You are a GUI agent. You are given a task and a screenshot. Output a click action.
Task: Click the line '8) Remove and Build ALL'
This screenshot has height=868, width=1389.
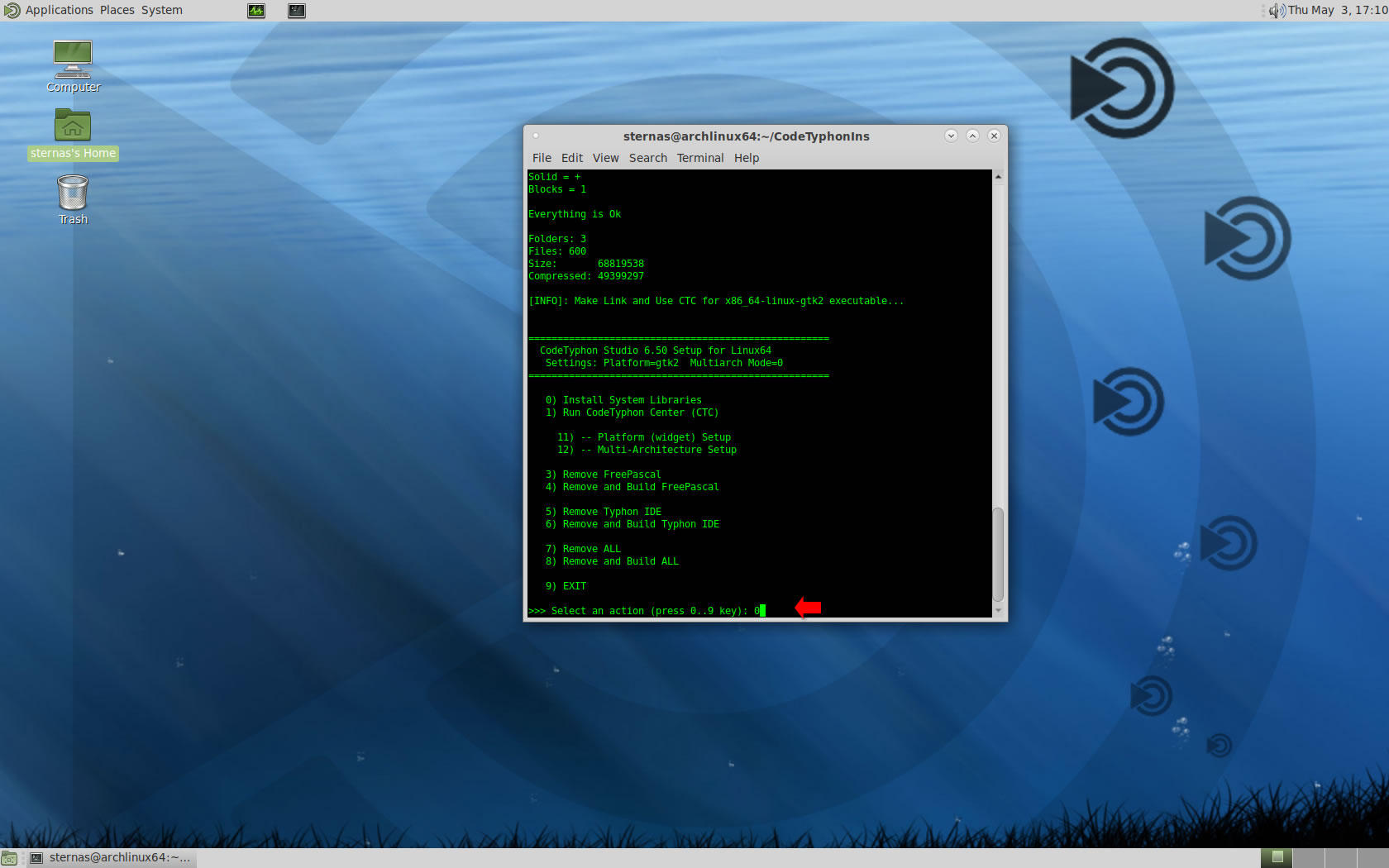click(612, 561)
